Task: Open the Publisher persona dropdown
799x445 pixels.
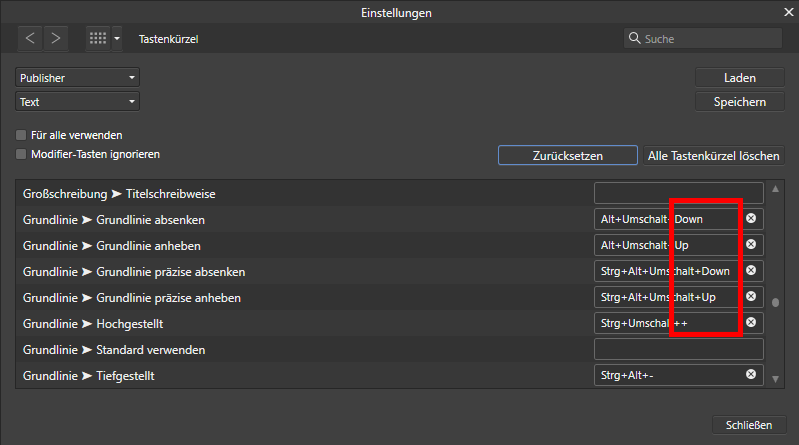Action: click(x=77, y=78)
